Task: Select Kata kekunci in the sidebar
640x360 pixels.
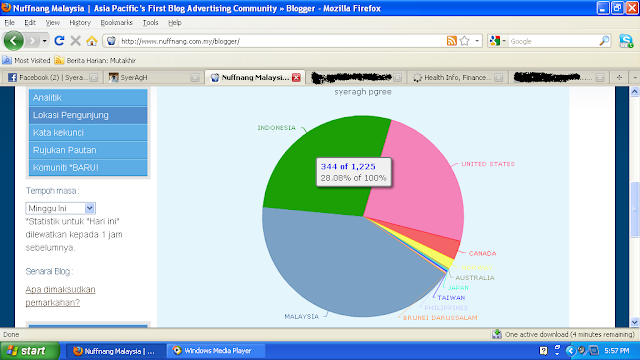Action: point(88,133)
